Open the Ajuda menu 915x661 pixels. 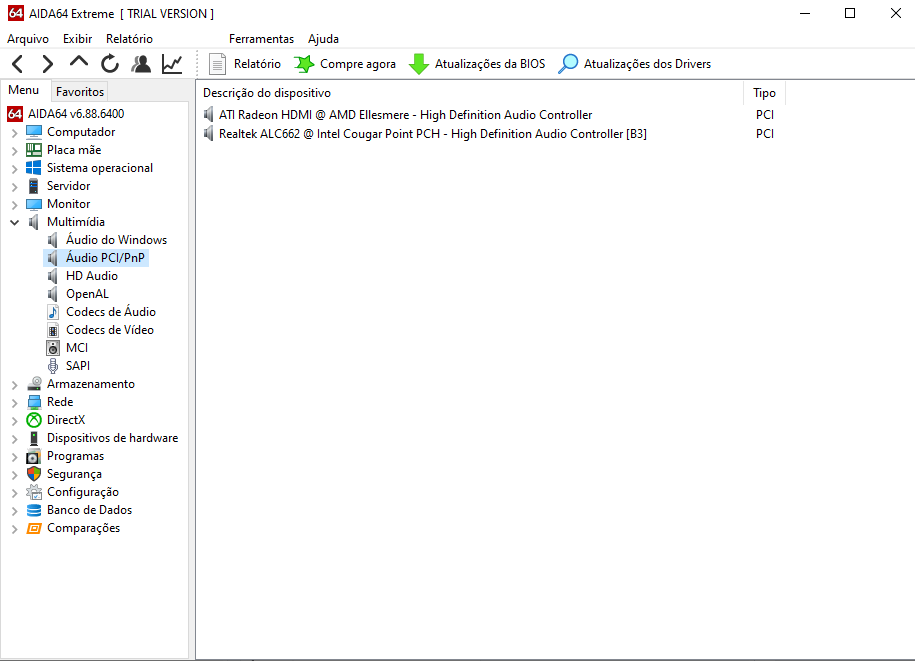pos(323,39)
